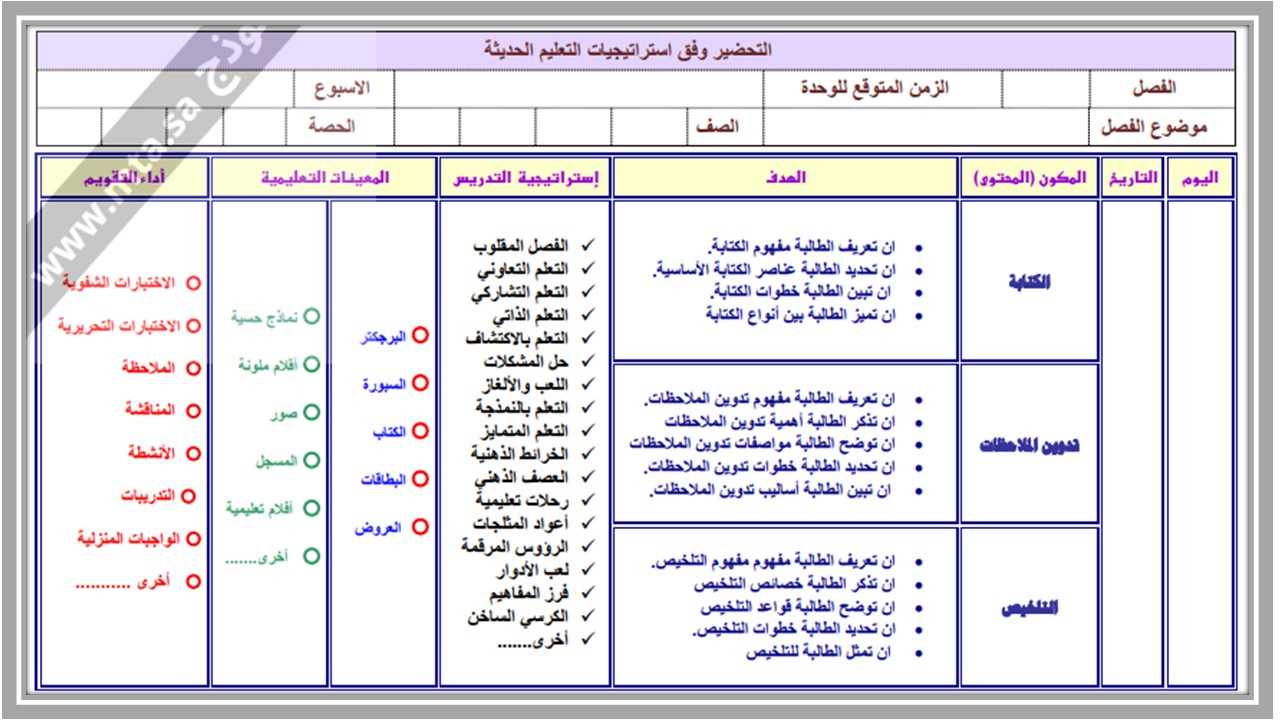This screenshot has height=720, width=1280.
Task: Select the الكتابة content cell
Action: (x=1029, y=282)
